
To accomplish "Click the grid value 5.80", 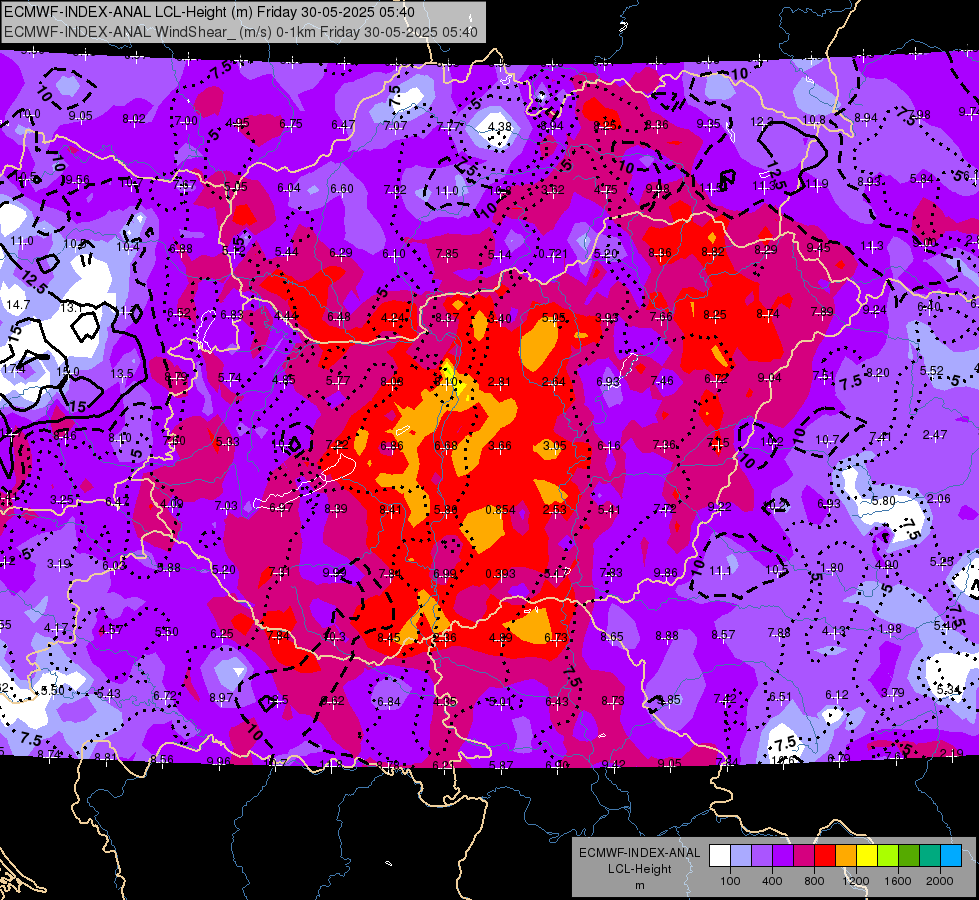I will click(883, 501).
